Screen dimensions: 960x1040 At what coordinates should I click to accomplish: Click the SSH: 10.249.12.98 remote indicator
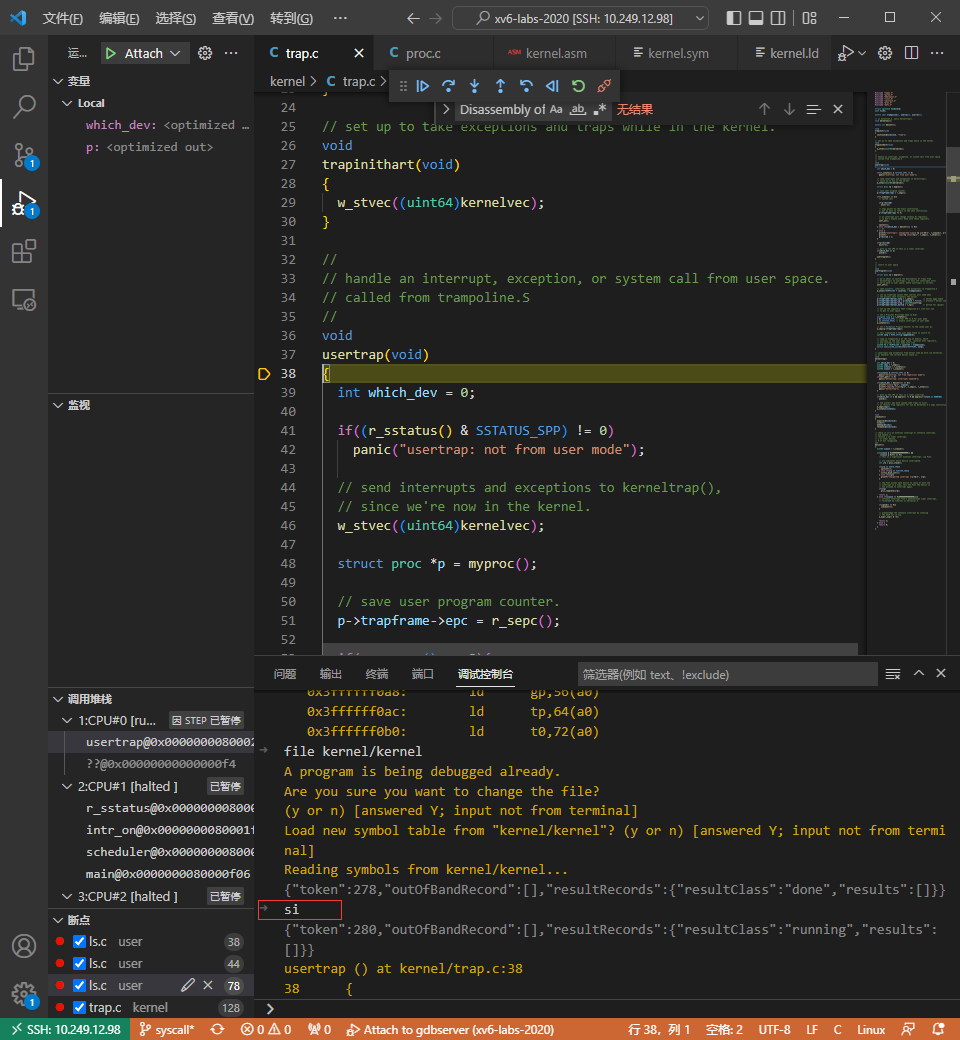[x=64, y=1029]
